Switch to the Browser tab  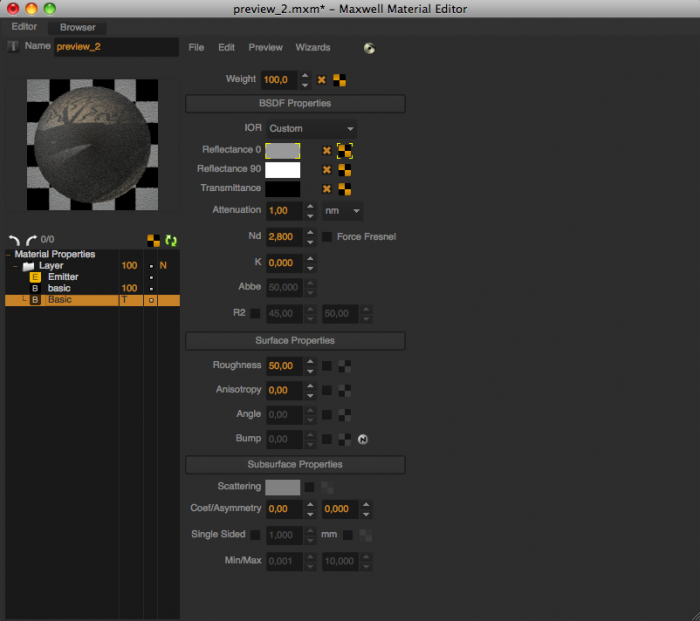click(x=78, y=27)
